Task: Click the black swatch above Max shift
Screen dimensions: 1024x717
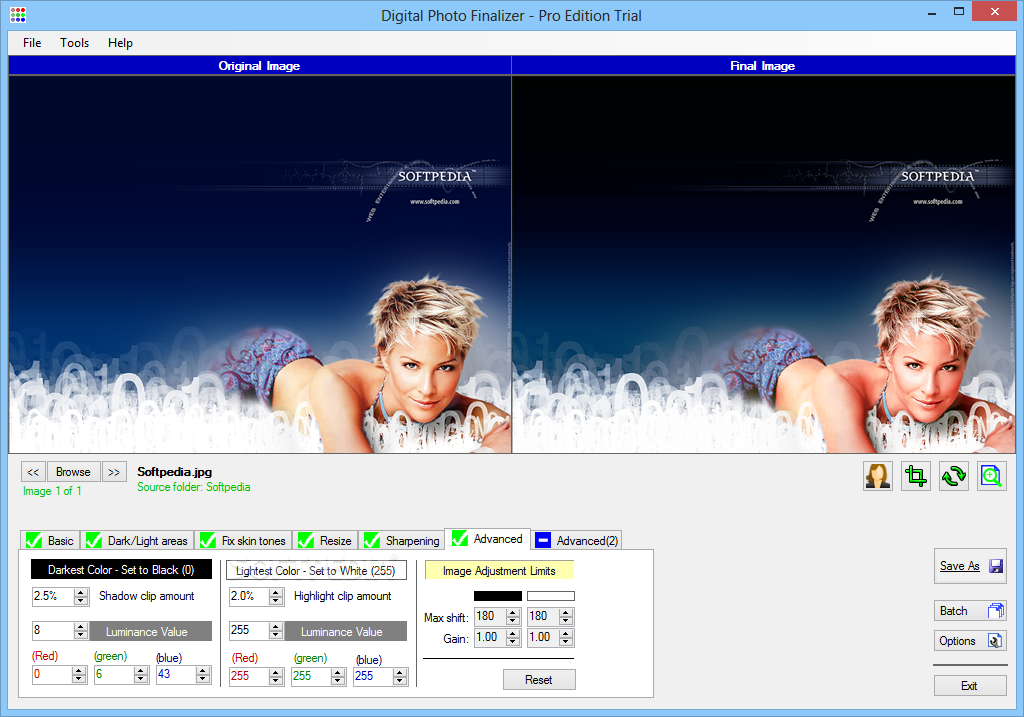Action: click(x=498, y=596)
